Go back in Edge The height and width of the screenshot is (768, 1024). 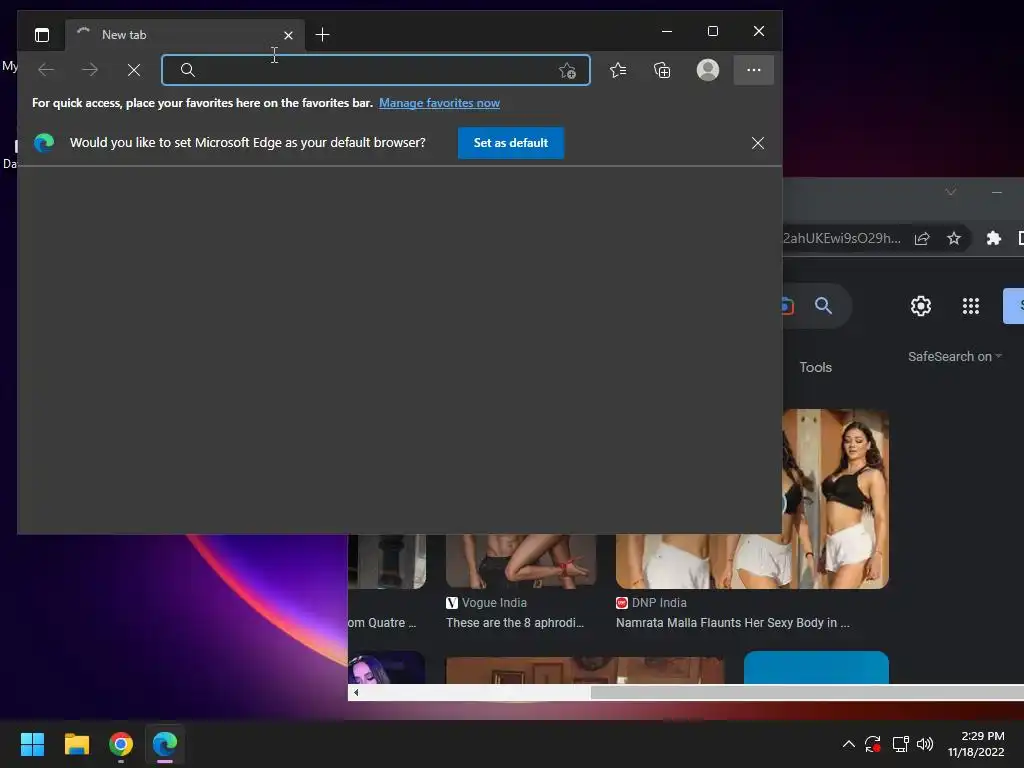[x=46, y=70]
